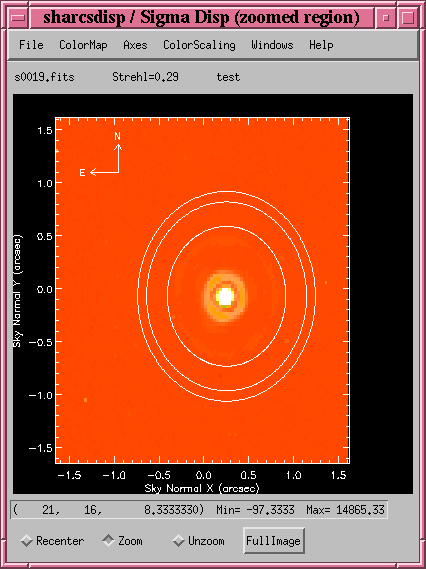426x569 pixels.
Task: Click the maximize window button in title bar
Action: [408, 17]
